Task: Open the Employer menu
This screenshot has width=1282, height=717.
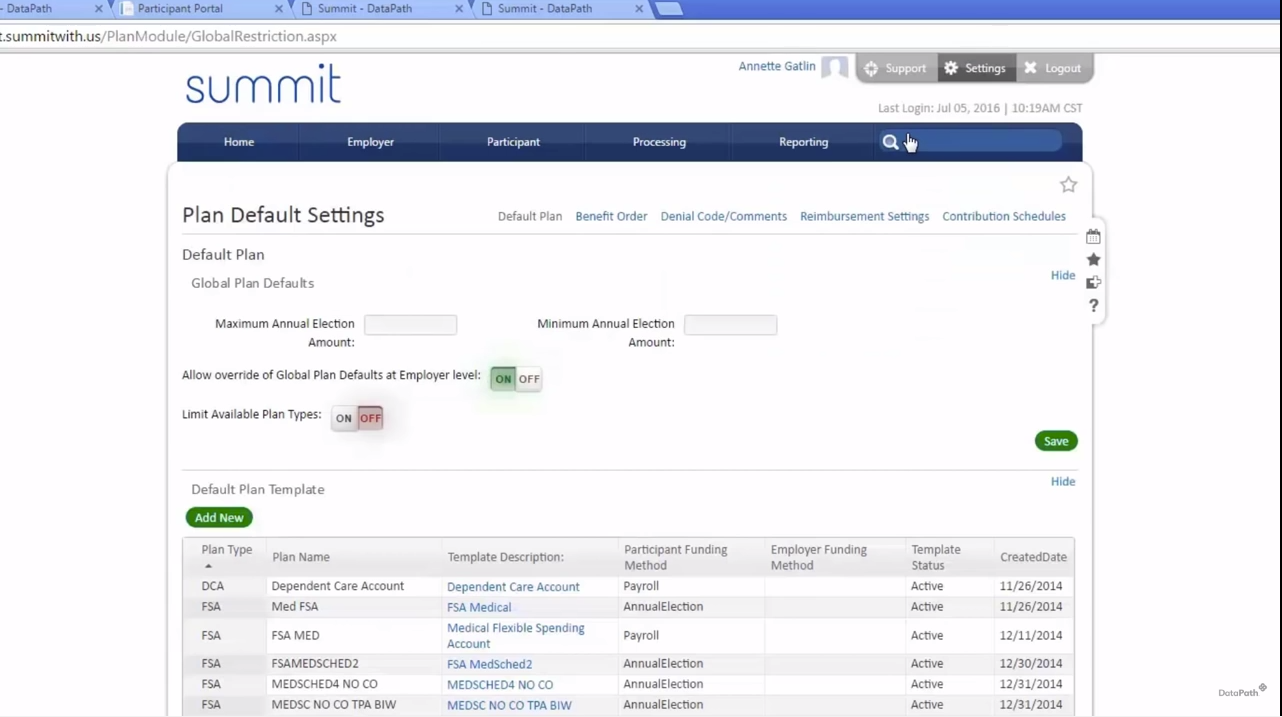Action: [370, 142]
